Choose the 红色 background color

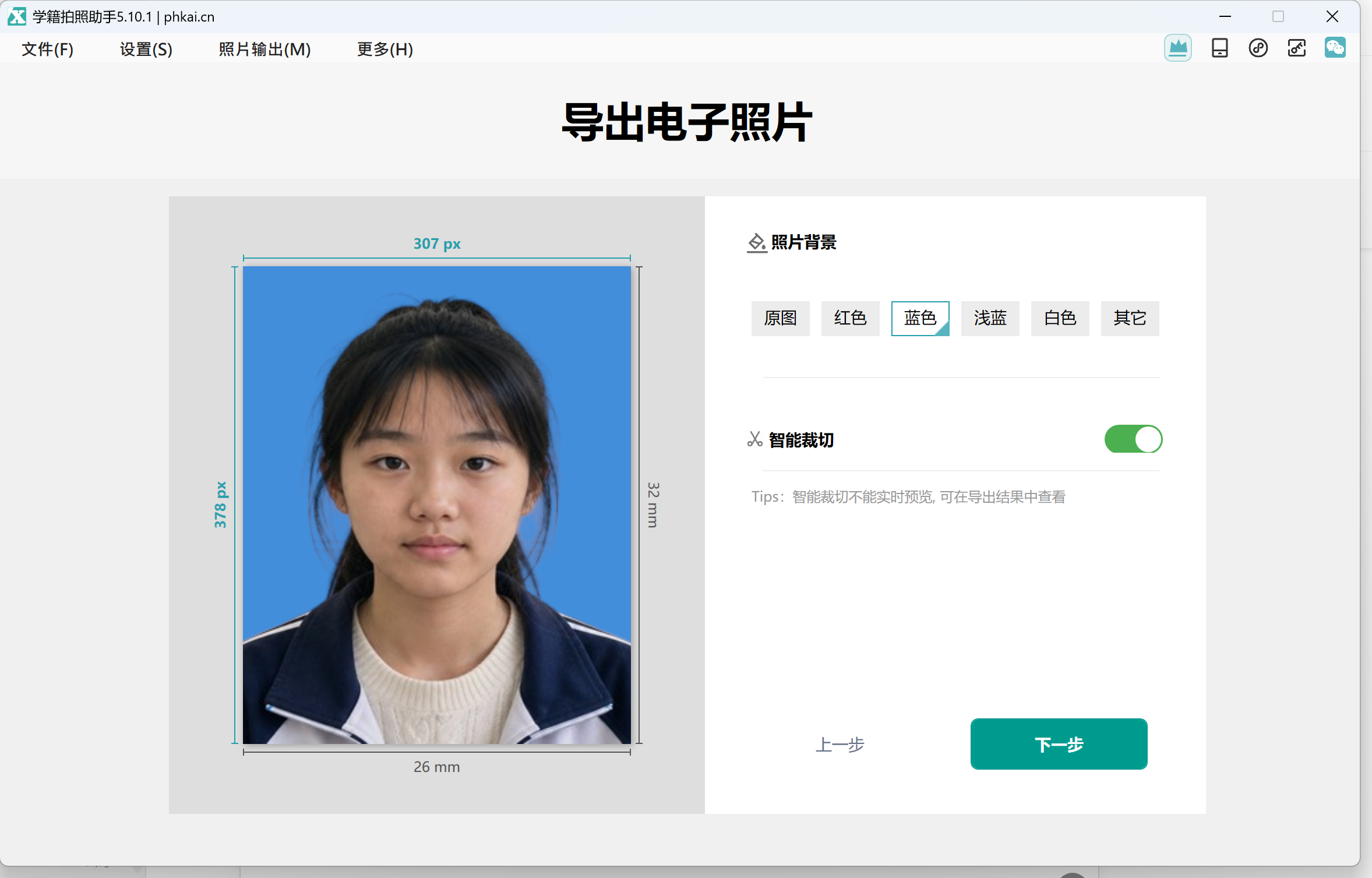850,318
